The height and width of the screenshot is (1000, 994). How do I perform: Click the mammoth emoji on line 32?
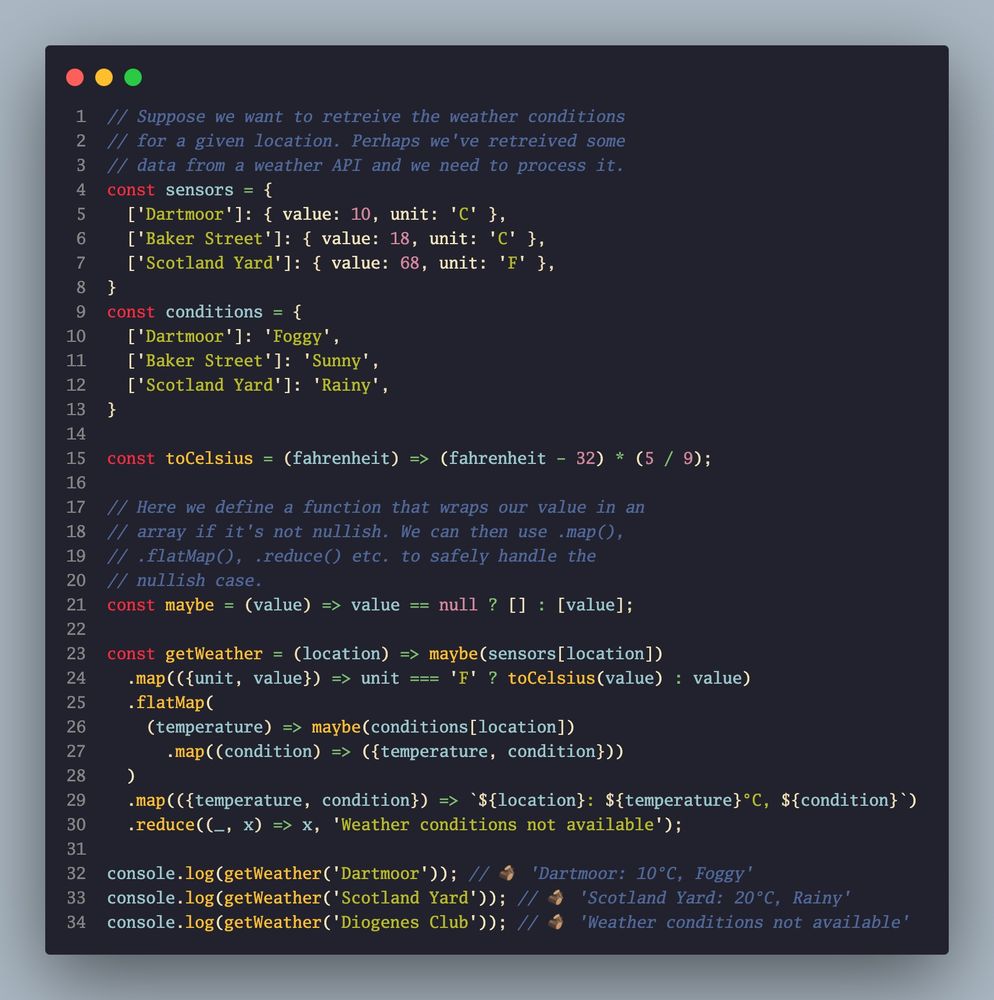505,873
